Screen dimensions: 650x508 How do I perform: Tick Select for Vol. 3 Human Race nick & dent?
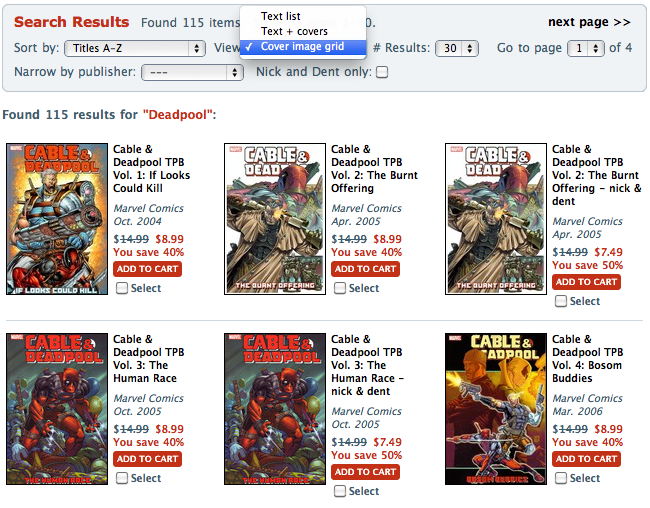340,491
